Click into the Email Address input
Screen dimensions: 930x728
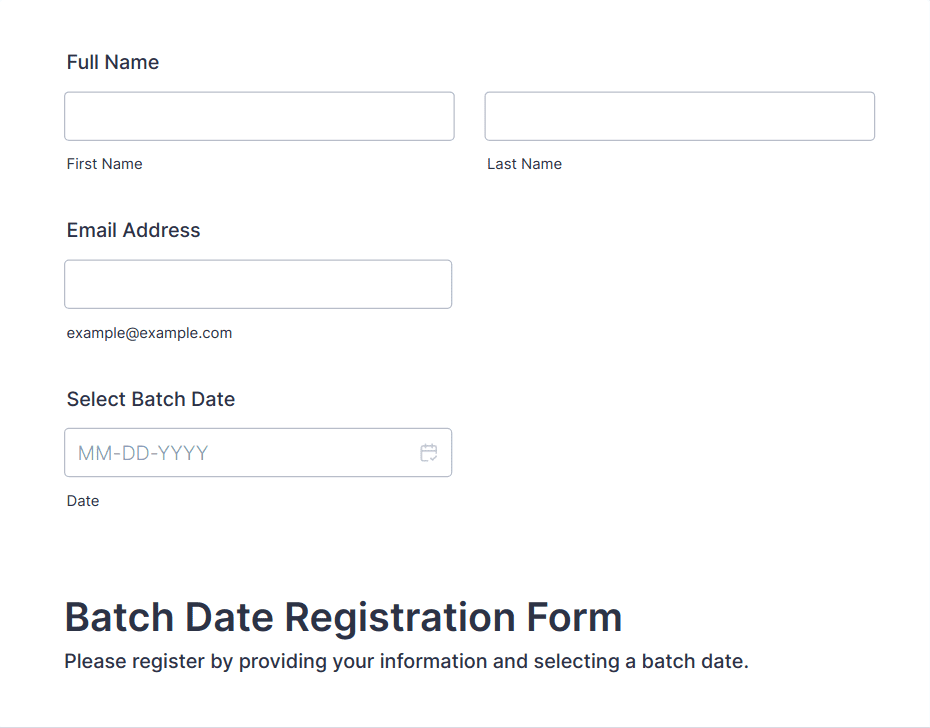tap(258, 284)
